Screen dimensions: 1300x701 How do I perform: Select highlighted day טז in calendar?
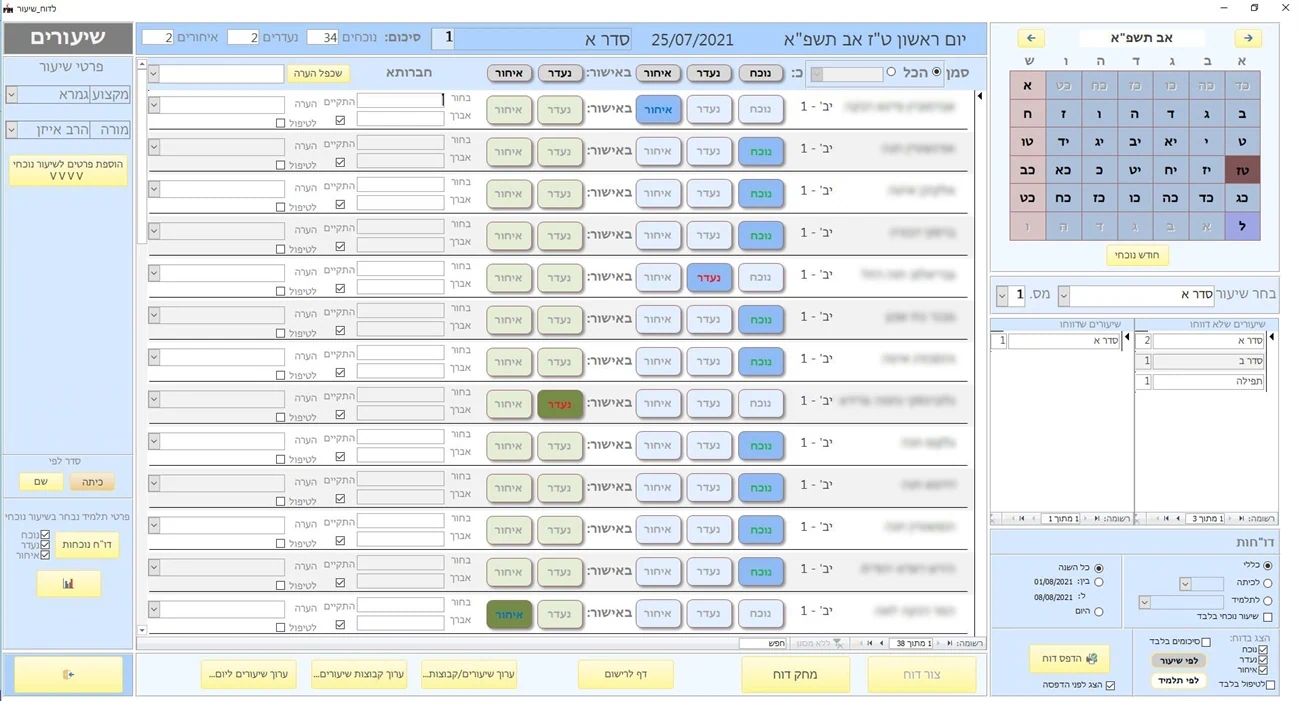[1242, 170]
